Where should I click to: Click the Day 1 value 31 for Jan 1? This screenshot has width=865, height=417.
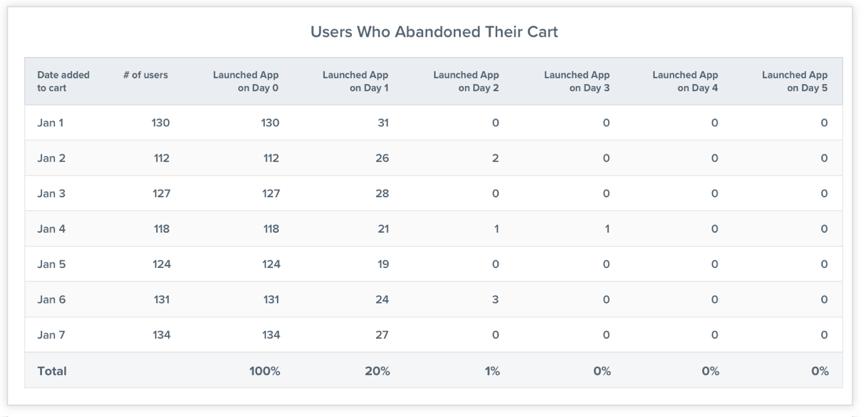(x=383, y=123)
